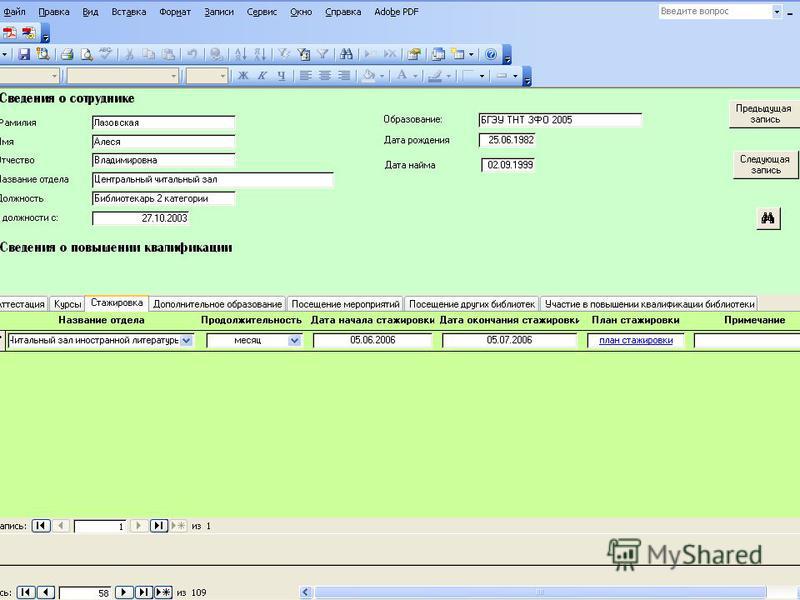Click the Cut scissors icon
Image resolution: width=800 pixels, height=600 pixels.
click(x=129, y=54)
